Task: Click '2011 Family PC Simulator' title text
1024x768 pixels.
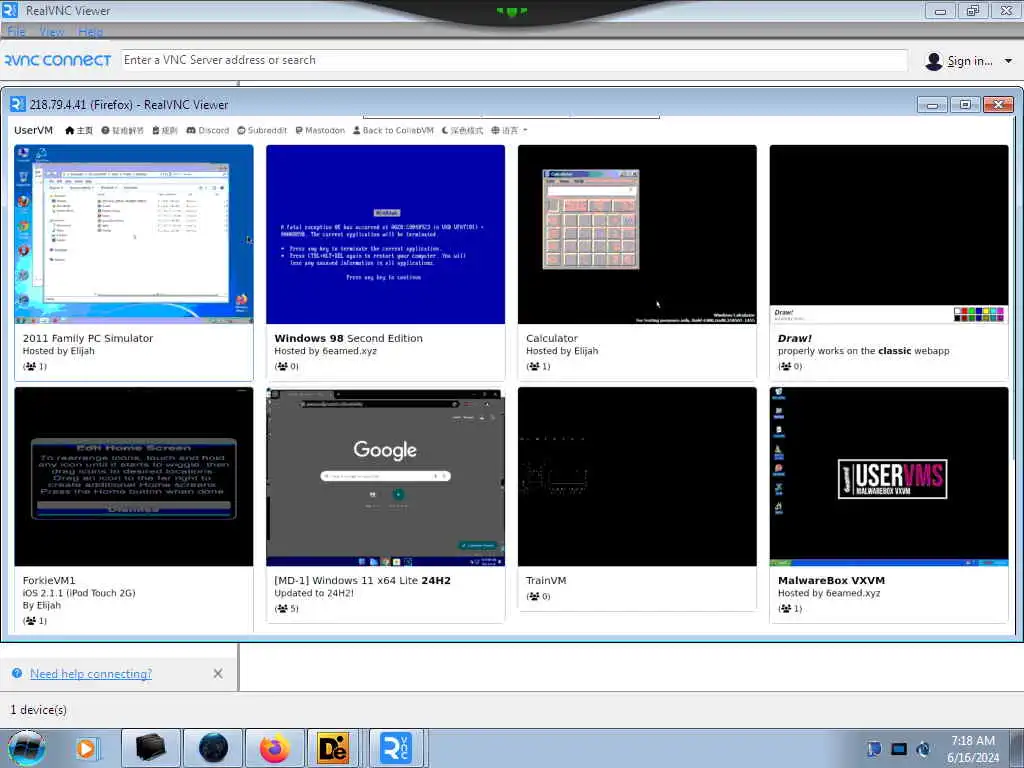Action: click(88, 338)
